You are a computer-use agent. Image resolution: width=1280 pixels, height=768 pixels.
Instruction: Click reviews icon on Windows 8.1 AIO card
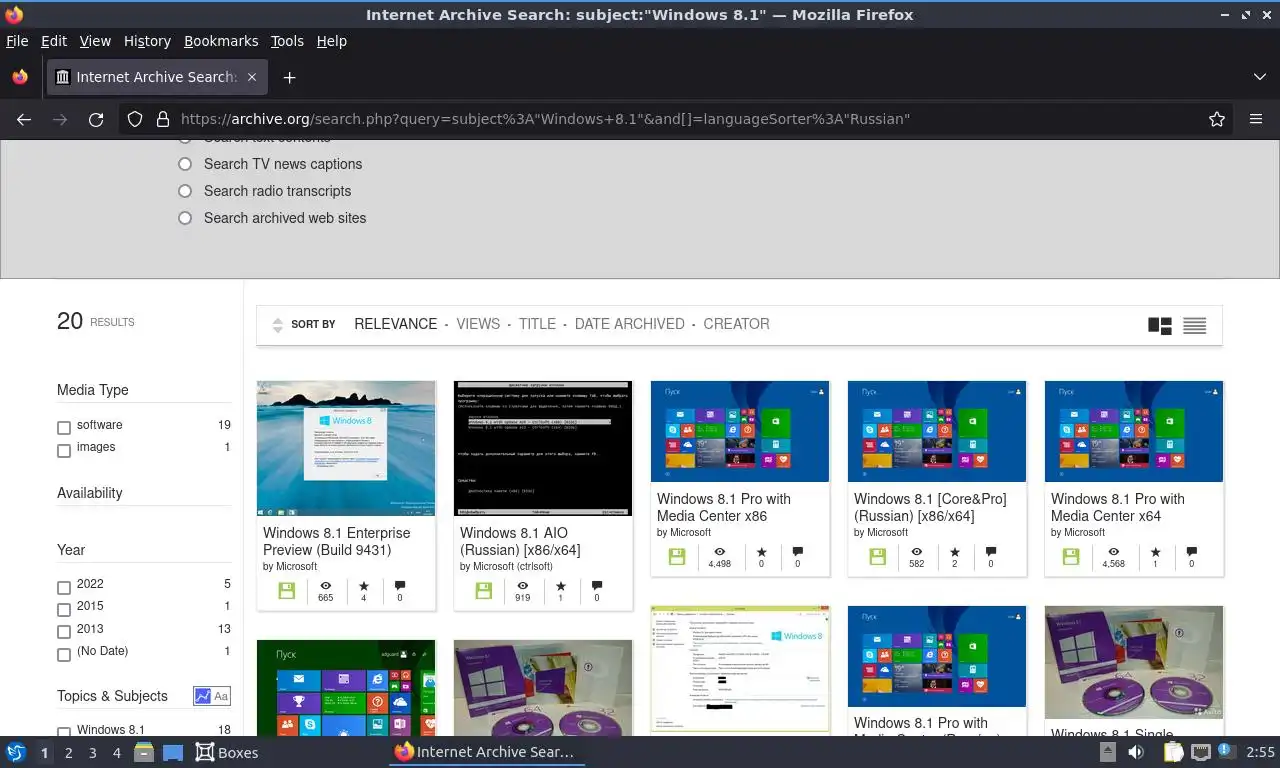click(597, 586)
